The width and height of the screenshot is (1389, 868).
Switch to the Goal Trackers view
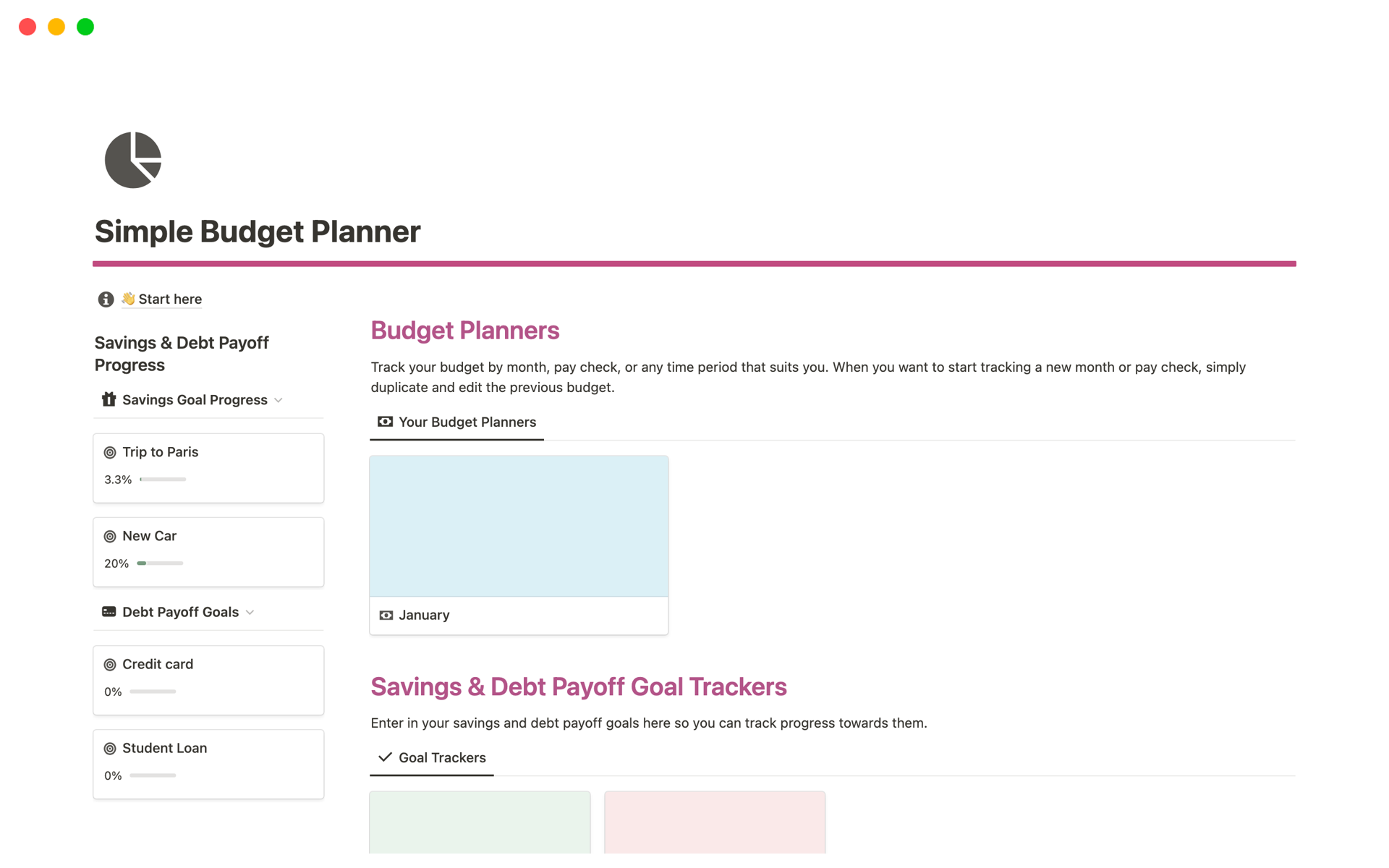coord(442,757)
